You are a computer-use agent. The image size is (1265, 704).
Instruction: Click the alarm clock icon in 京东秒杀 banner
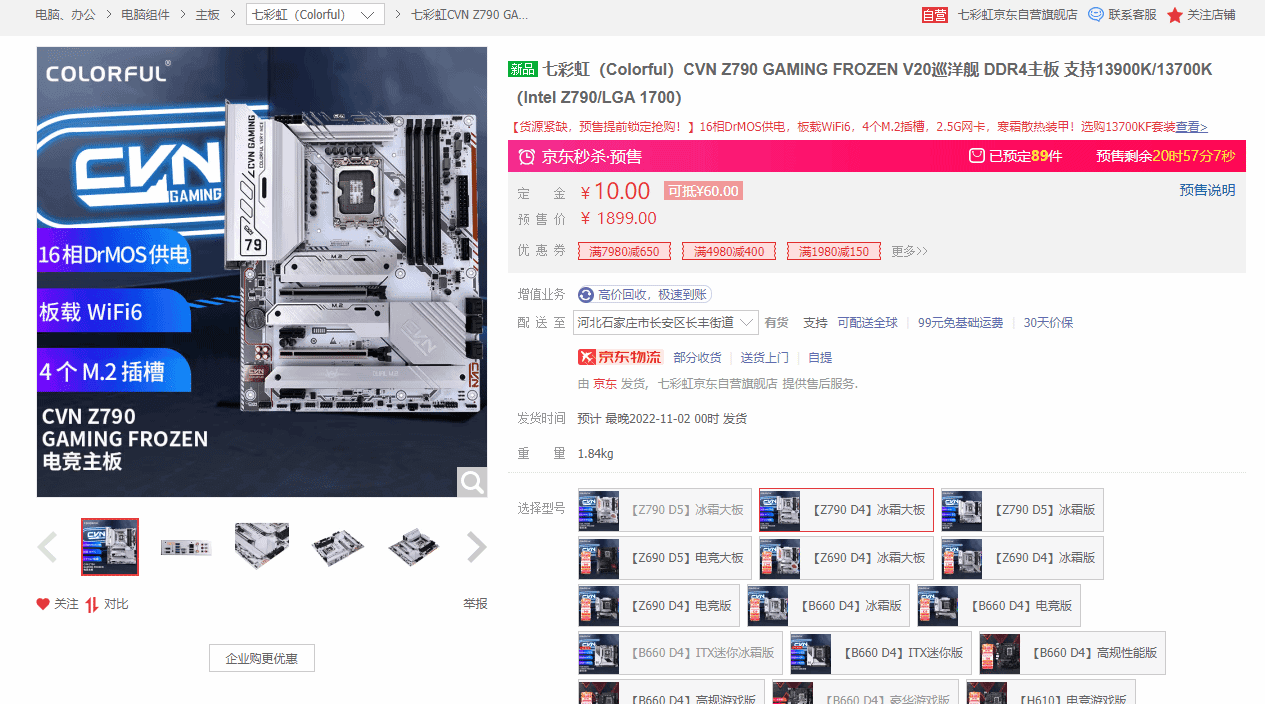(526, 156)
